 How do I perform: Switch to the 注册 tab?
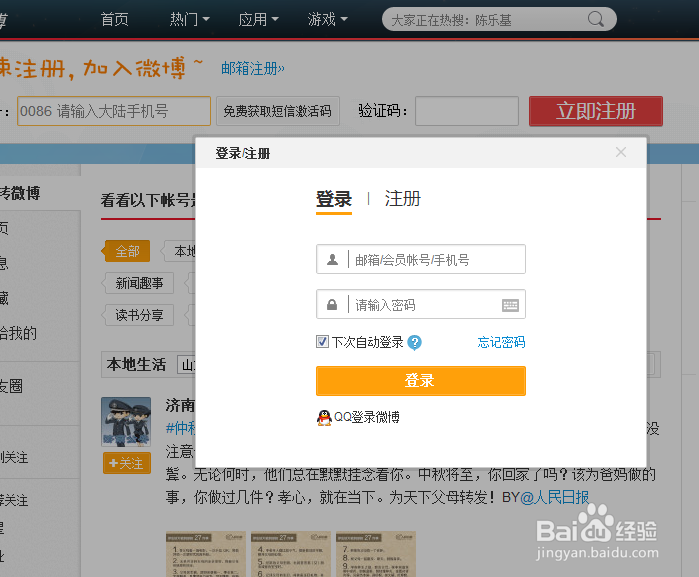403,199
